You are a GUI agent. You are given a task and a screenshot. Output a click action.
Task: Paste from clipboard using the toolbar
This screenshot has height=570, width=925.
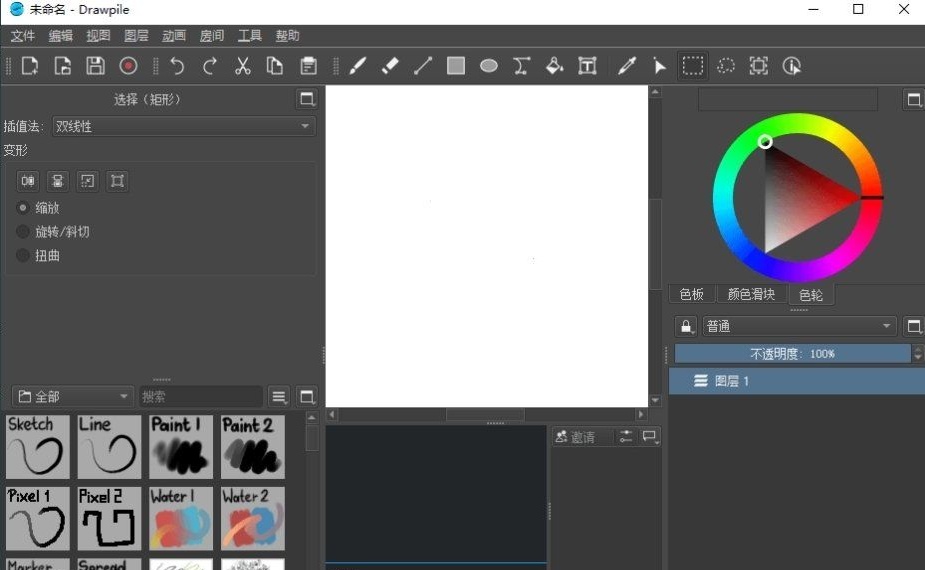point(308,65)
